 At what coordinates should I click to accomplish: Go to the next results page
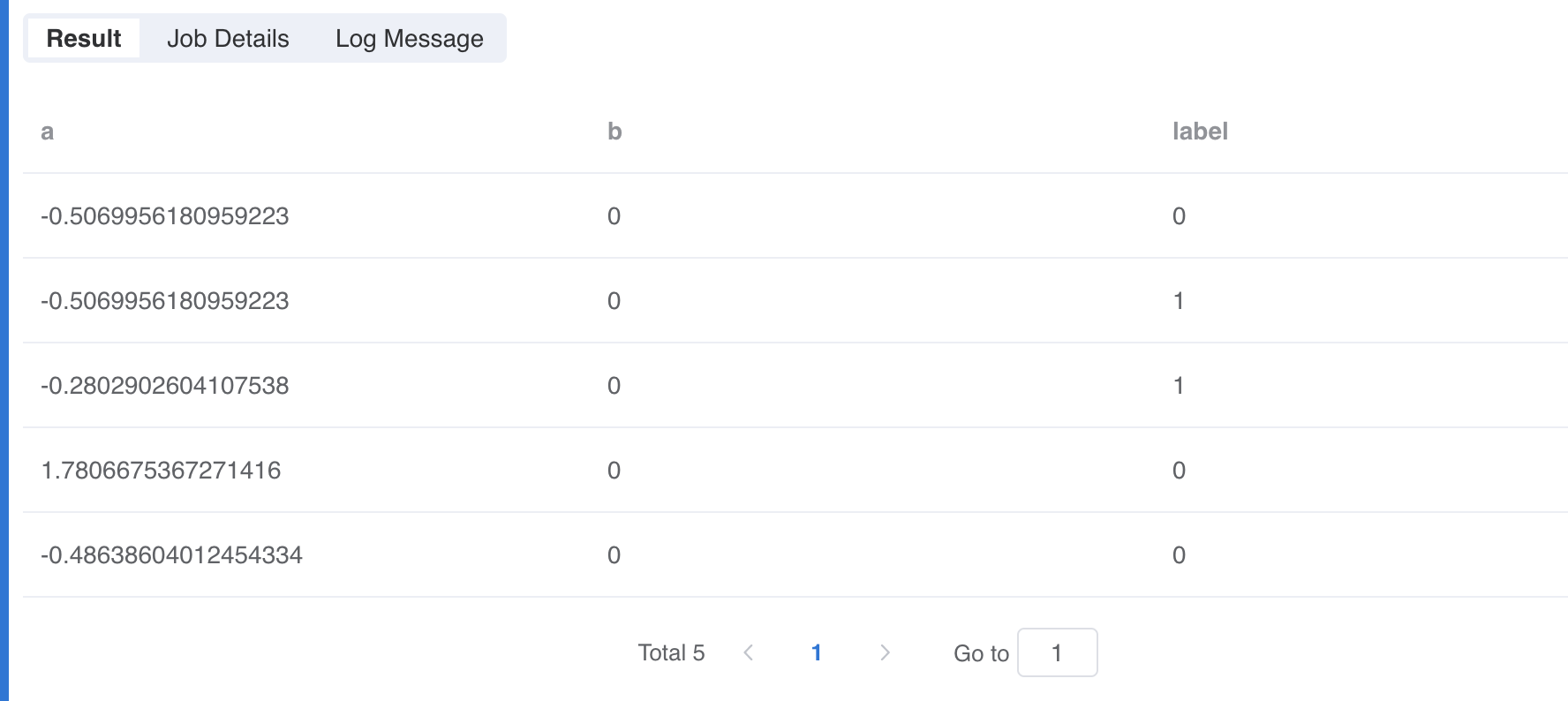(885, 653)
